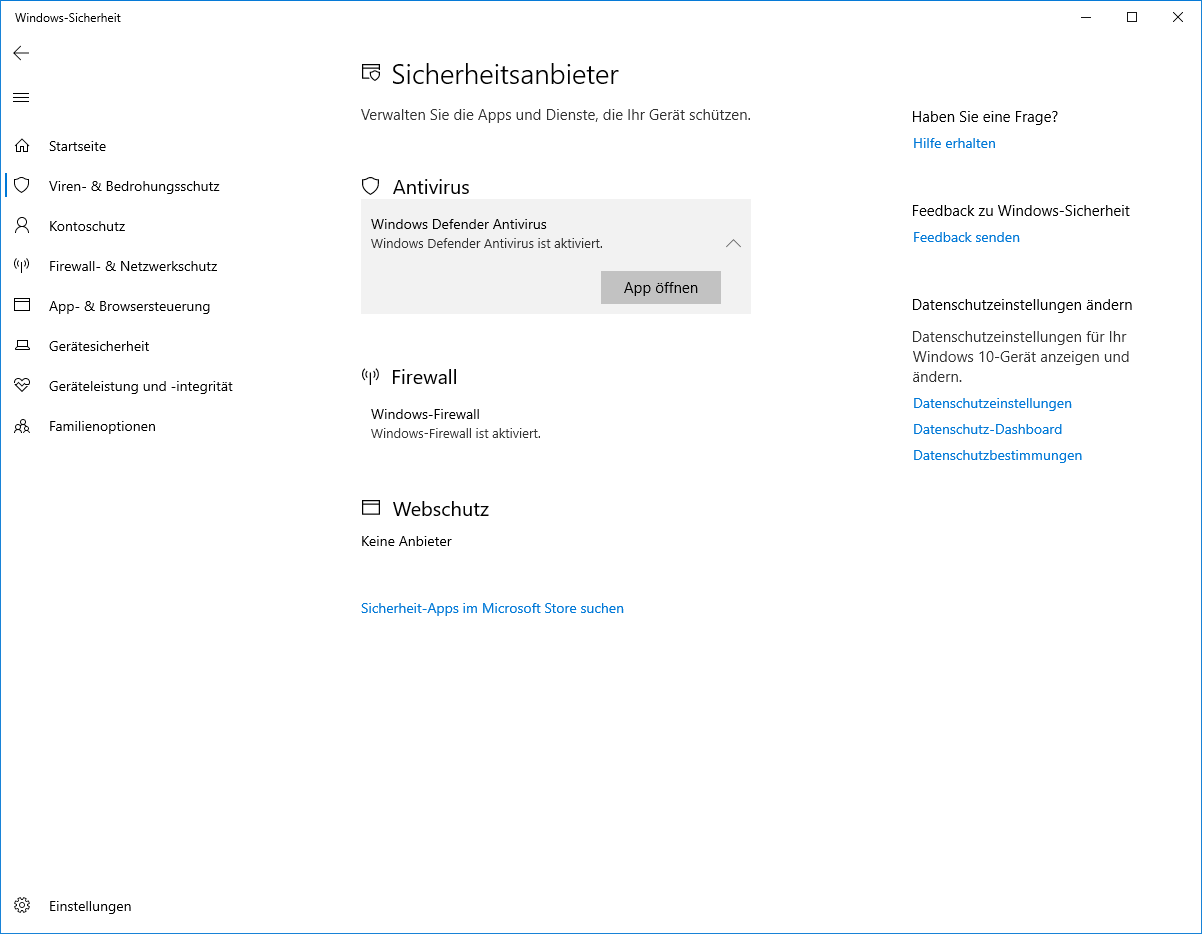This screenshot has width=1202, height=934.
Task: Click the gear icon for Einstellungen
Action: (22, 906)
